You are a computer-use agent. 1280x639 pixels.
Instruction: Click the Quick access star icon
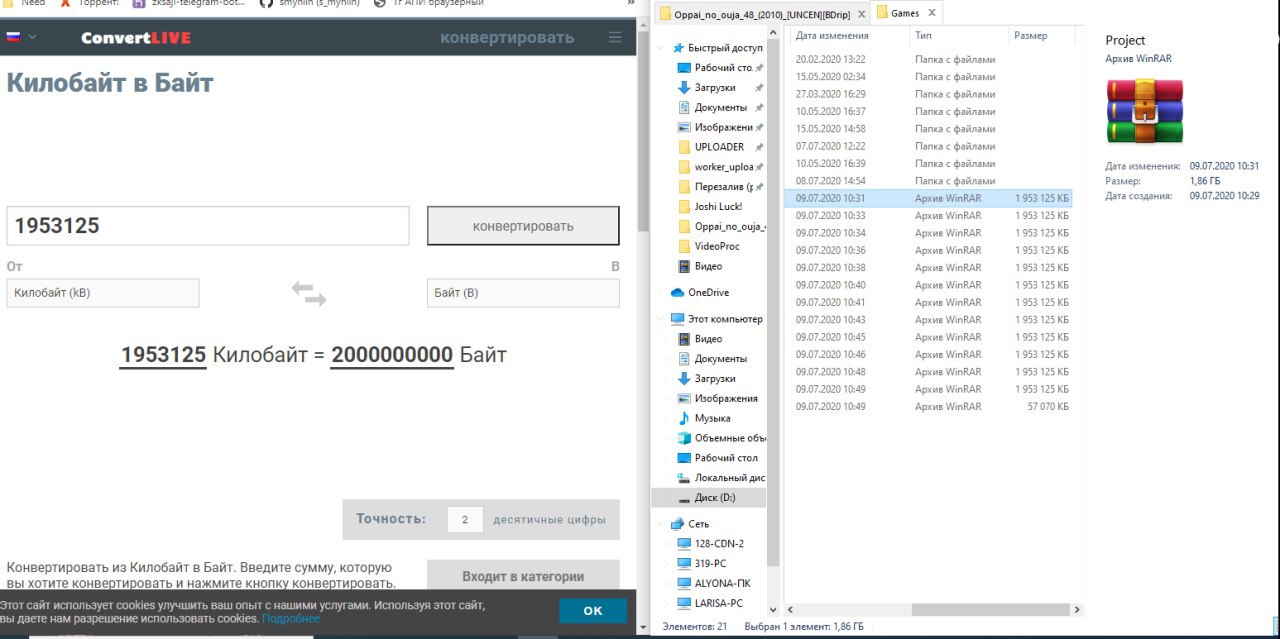[679, 47]
